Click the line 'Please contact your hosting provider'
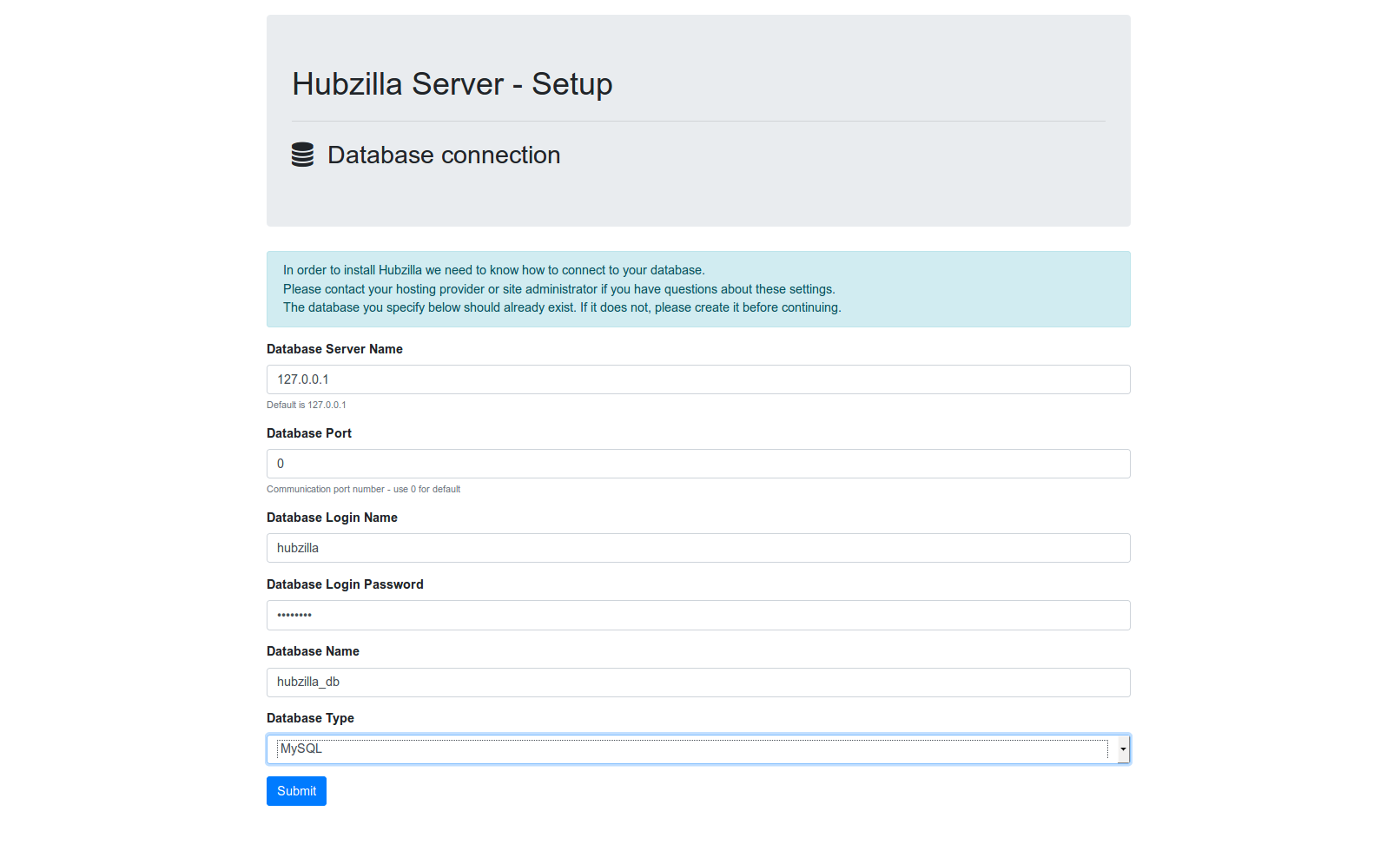Image resolution: width=1400 pixels, height=851 pixels. pos(559,289)
